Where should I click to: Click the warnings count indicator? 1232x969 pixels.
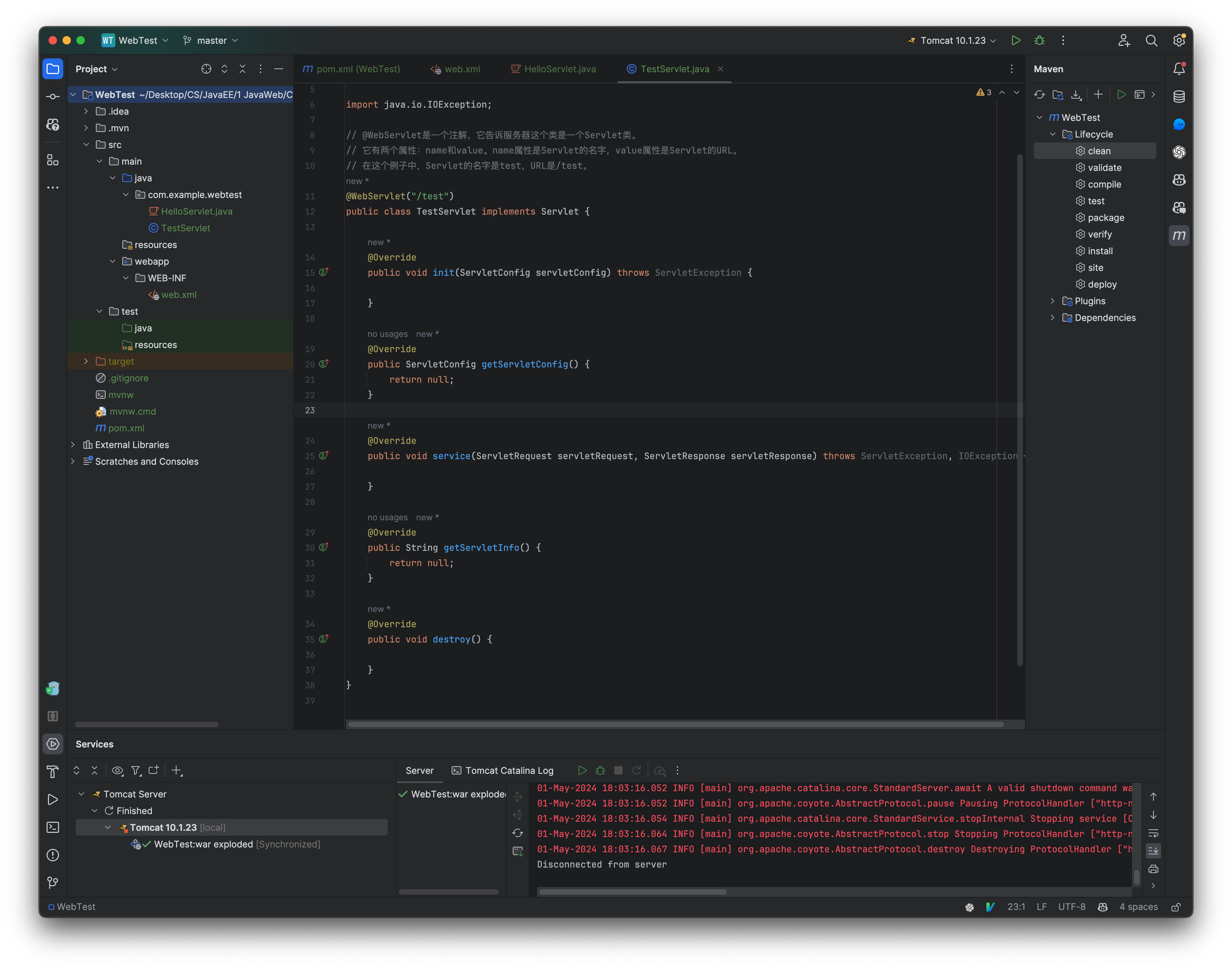tap(984, 92)
